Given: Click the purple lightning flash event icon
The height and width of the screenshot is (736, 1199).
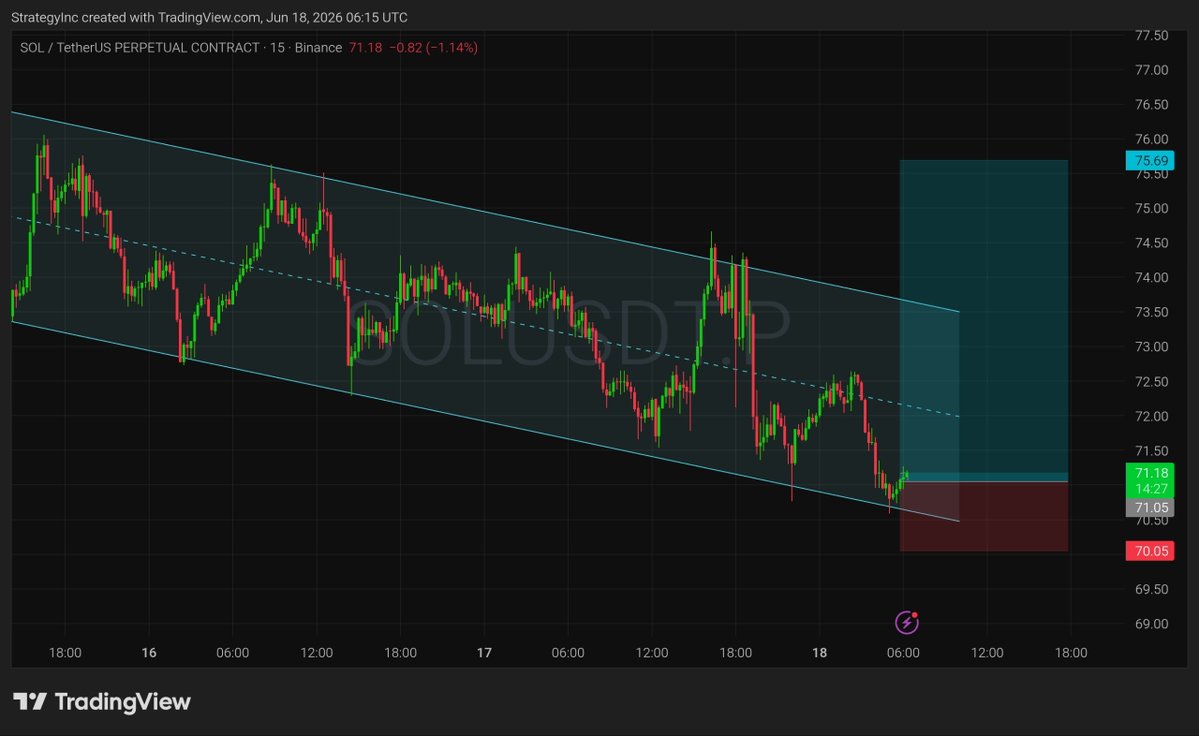Looking at the screenshot, I should click(x=907, y=622).
